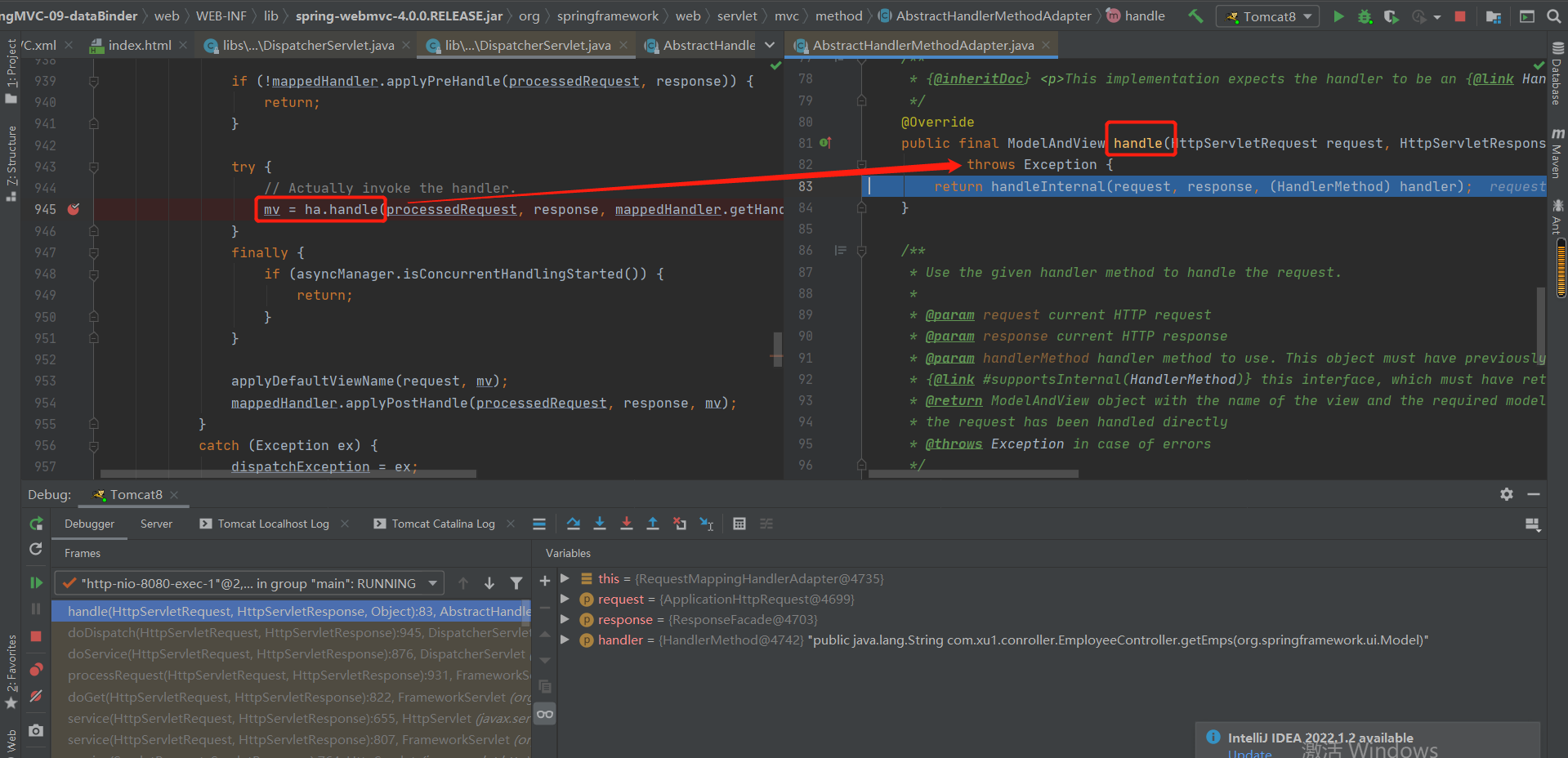Viewport: 1568px width, 758px height.
Task: Click the left editor horizontal scrollbar
Action: tap(288, 474)
